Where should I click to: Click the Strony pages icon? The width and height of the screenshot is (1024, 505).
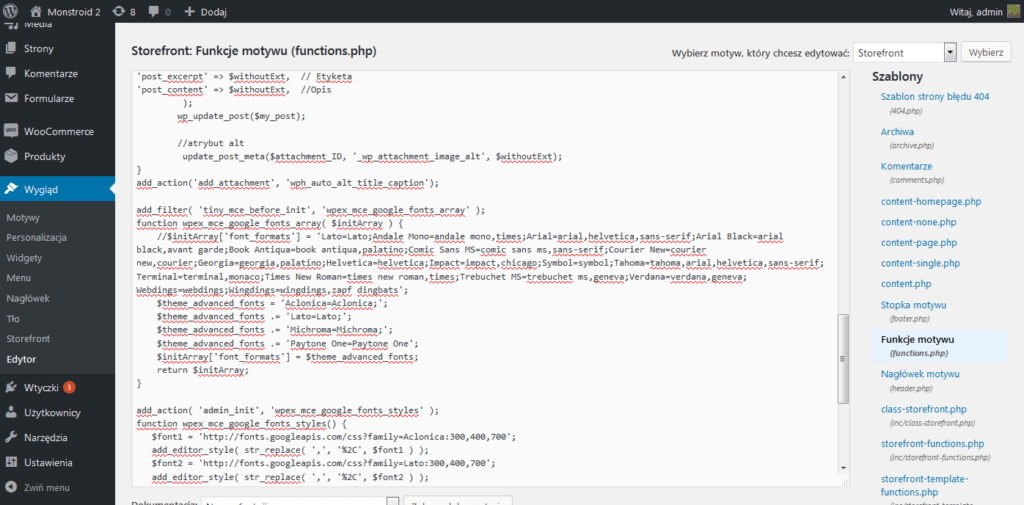[10, 48]
